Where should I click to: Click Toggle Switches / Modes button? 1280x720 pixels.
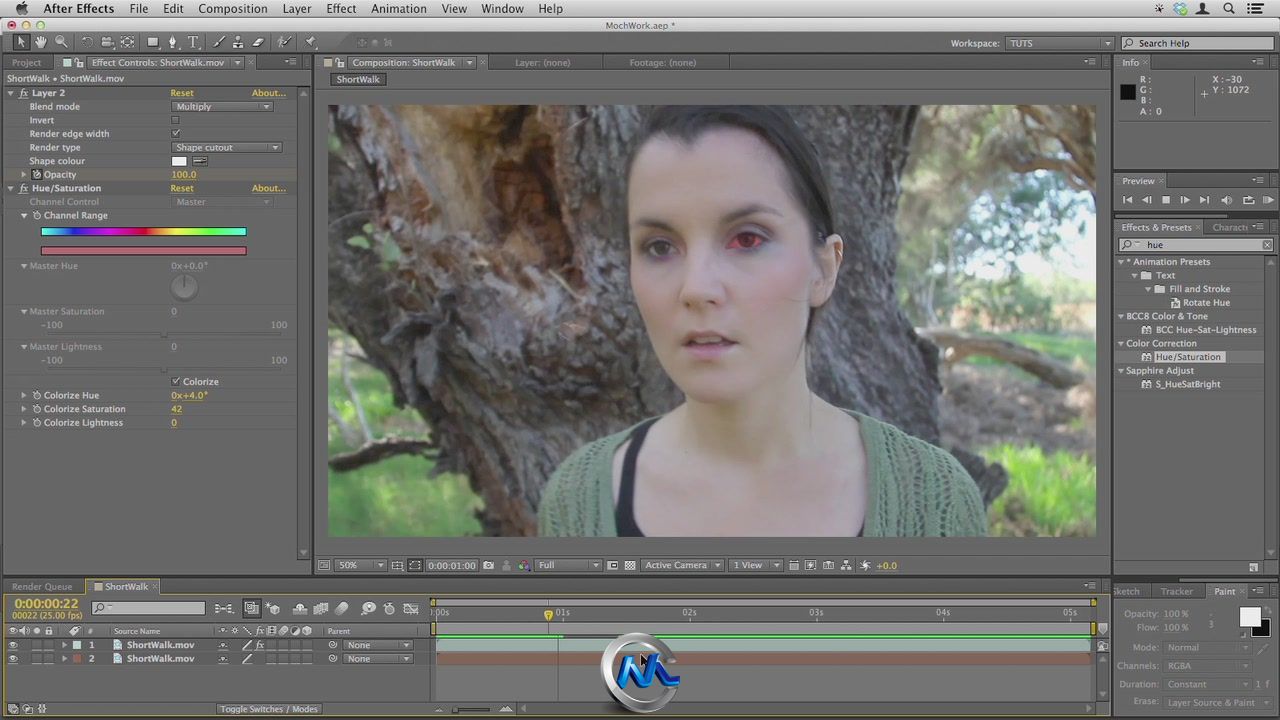pyautogui.click(x=269, y=709)
